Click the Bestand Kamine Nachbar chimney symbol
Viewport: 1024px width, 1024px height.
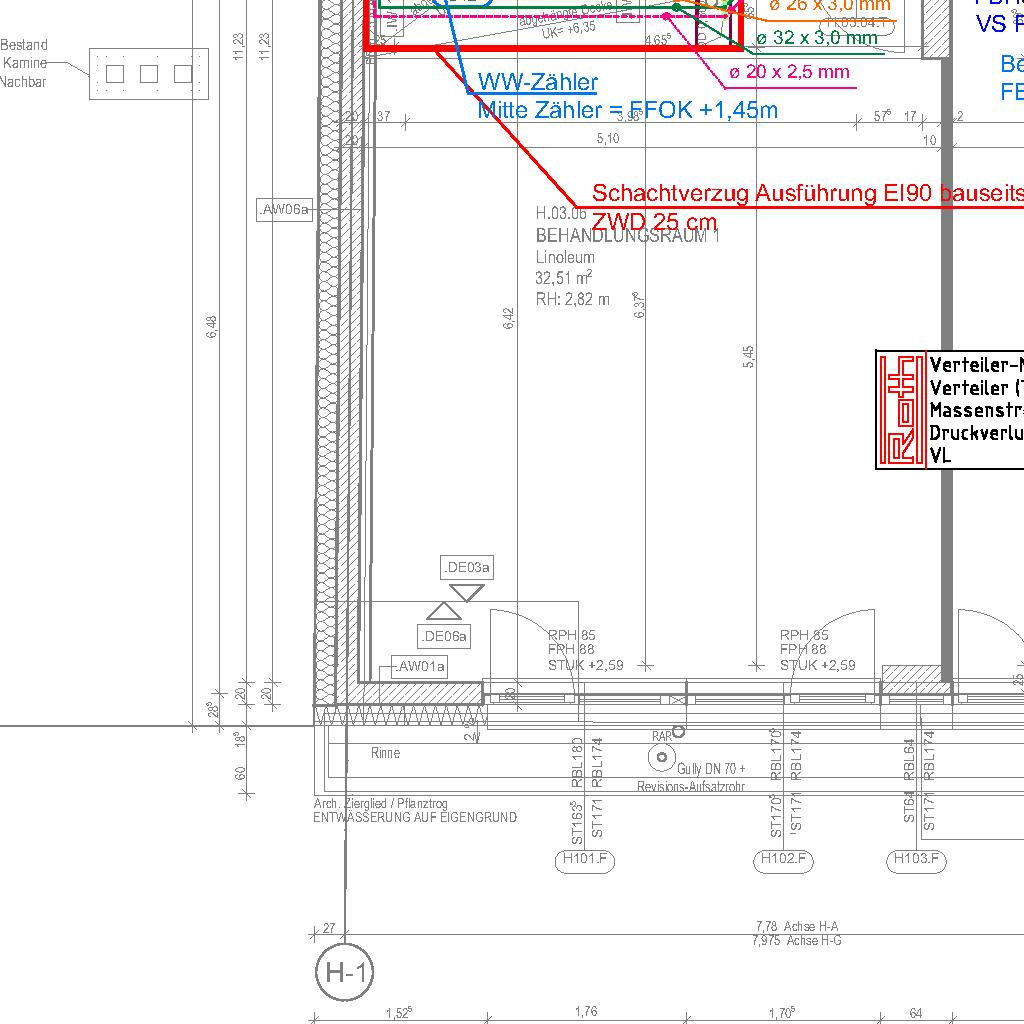coord(149,74)
